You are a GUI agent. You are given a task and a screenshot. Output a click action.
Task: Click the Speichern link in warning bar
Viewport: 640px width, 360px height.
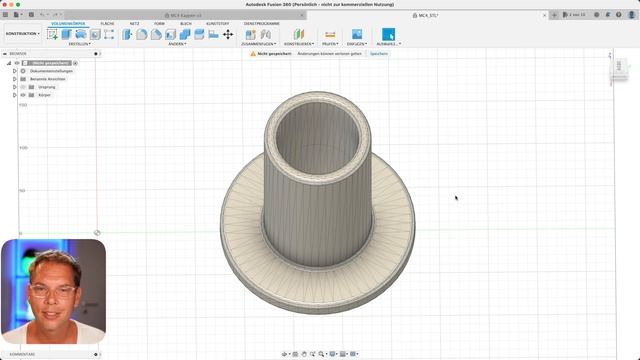379,53
